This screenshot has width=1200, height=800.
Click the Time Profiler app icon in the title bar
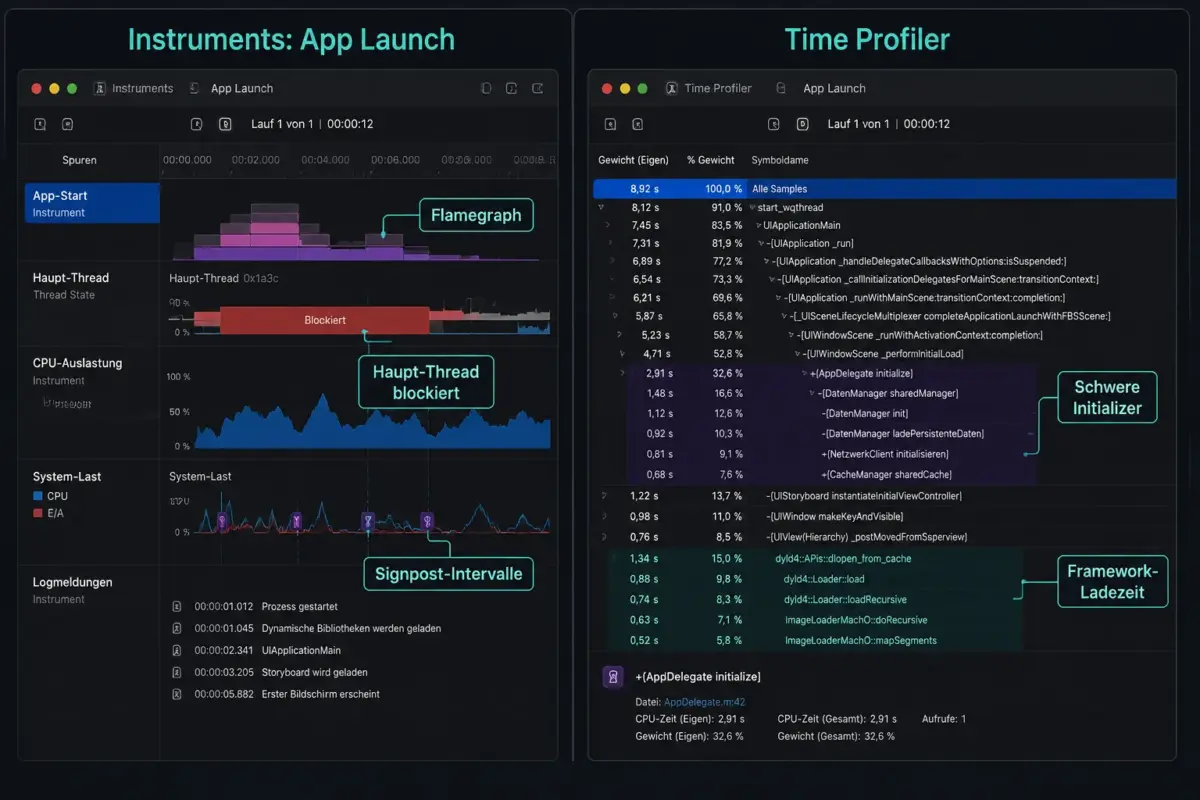[x=671, y=88]
